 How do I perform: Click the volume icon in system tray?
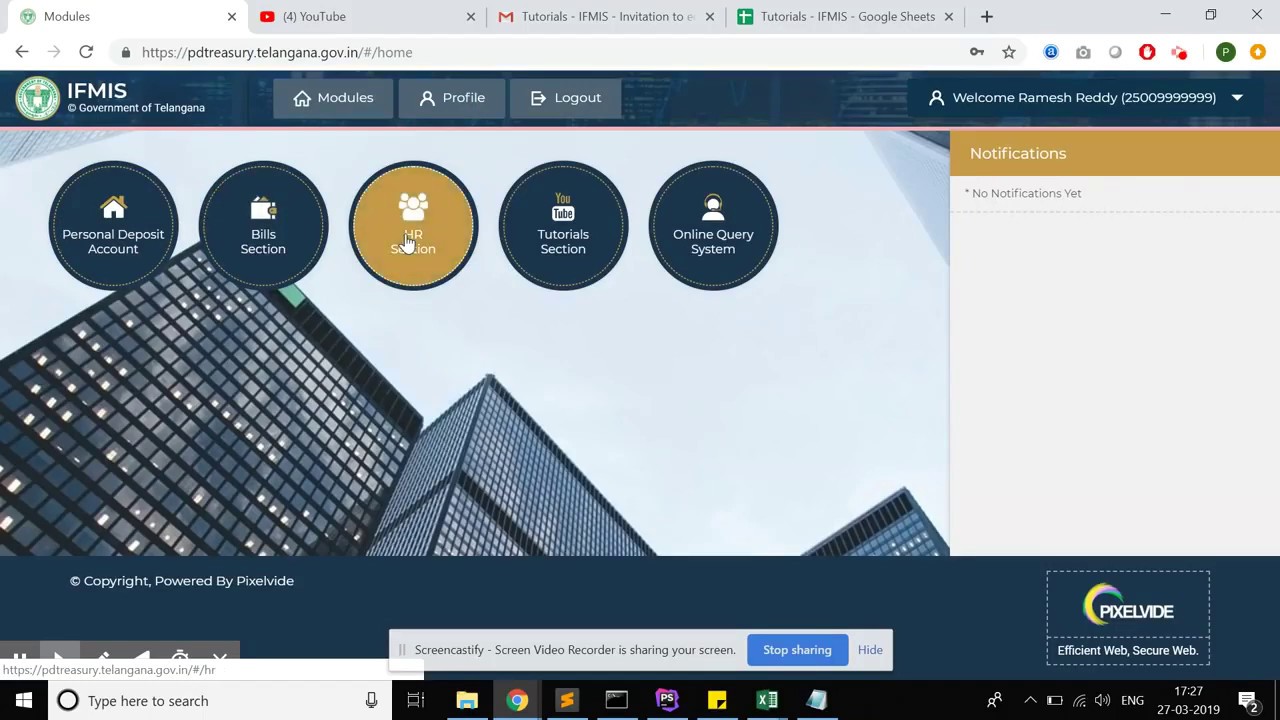click(x=1103, y=700)
